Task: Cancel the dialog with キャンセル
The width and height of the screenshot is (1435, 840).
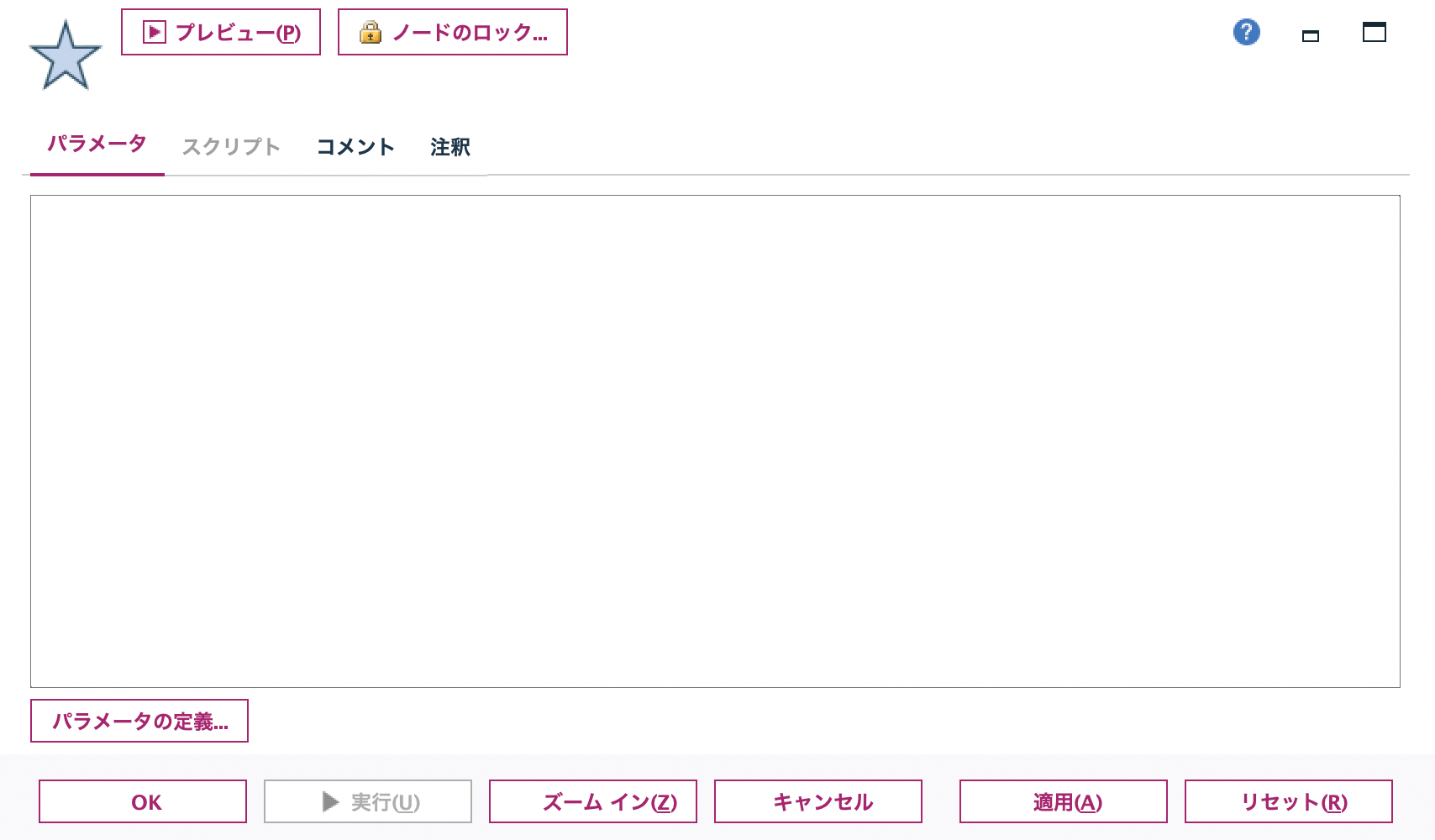Action: pos(817,801)
